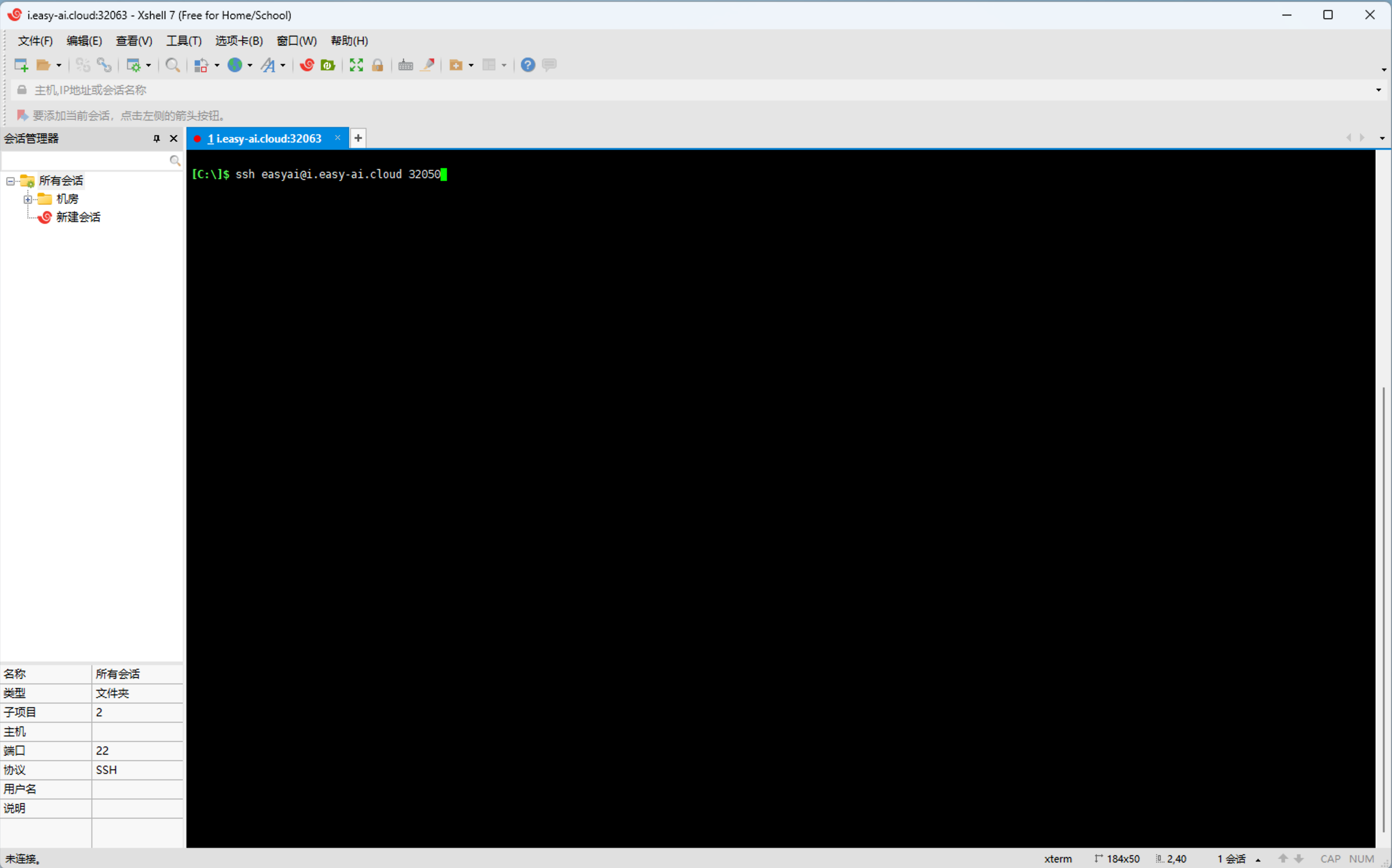1392x868 pixels.
Task: Click the folder-plus toolbar icon
Action: (x=456, y=65)
